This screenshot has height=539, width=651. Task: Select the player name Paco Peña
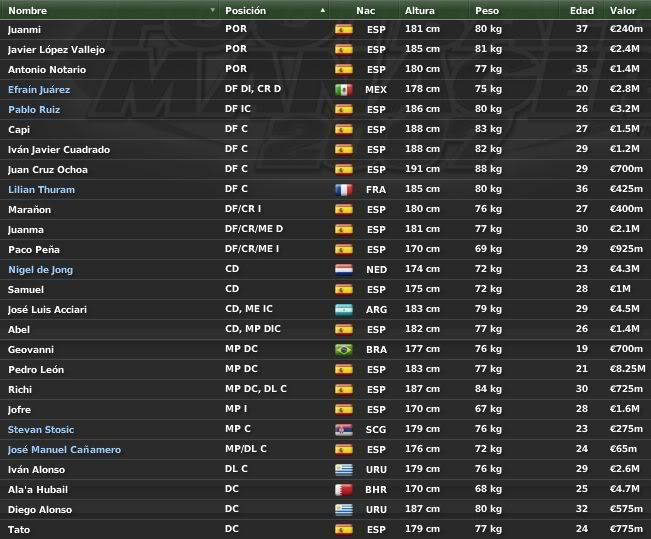(34, 250)
